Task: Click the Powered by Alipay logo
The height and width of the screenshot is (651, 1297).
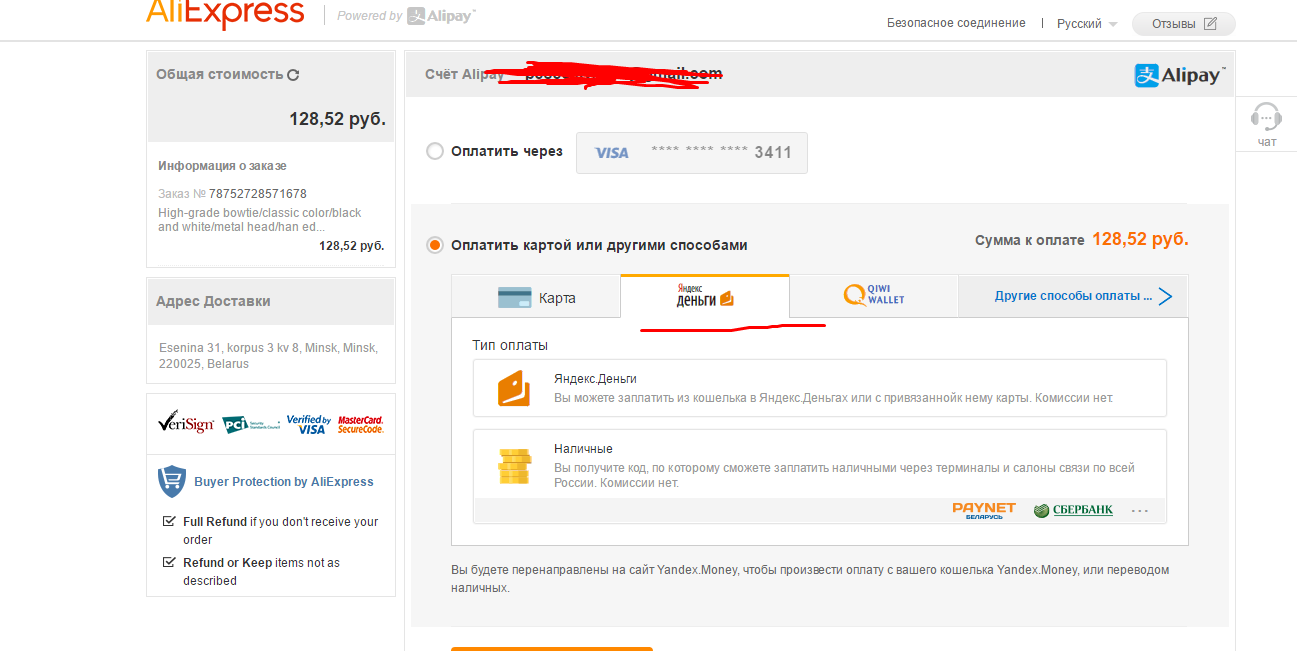Action: point(406,16)
